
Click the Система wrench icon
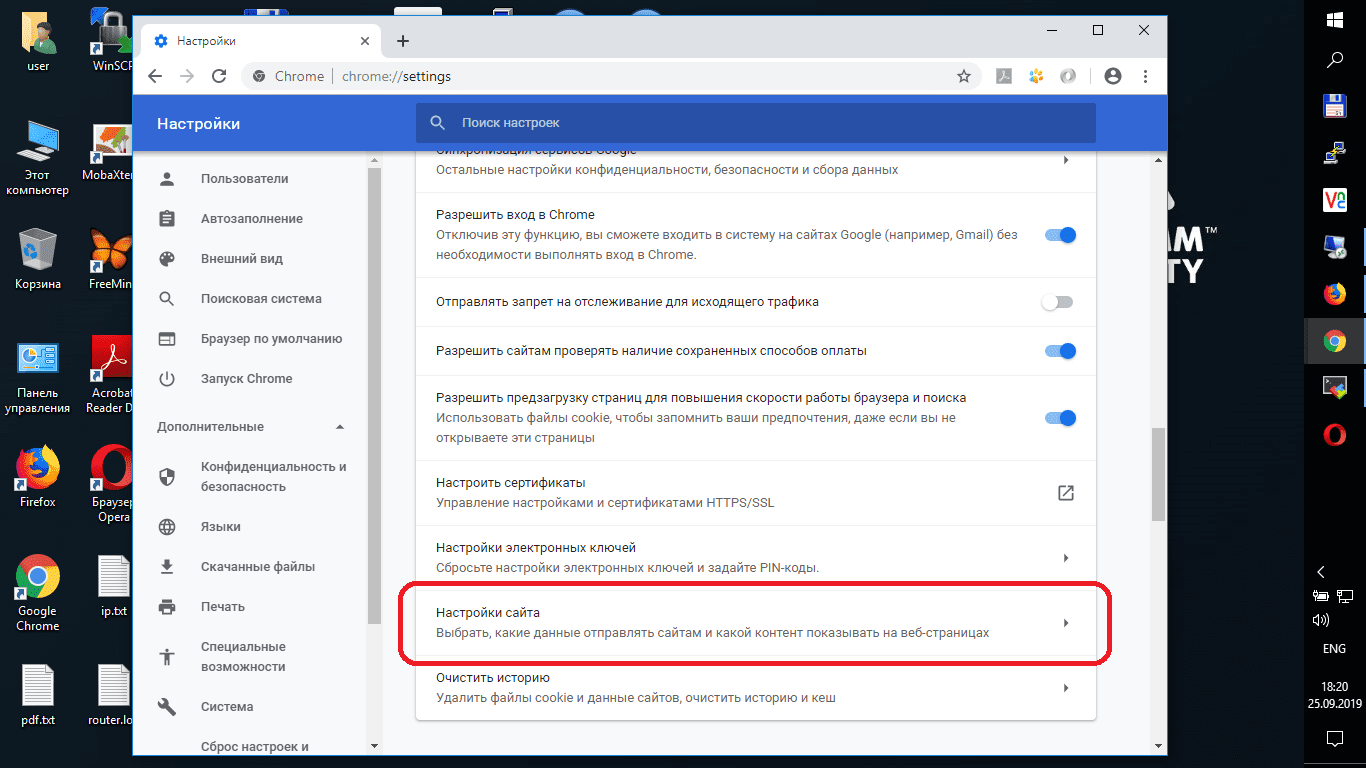(x=167, y=707)
